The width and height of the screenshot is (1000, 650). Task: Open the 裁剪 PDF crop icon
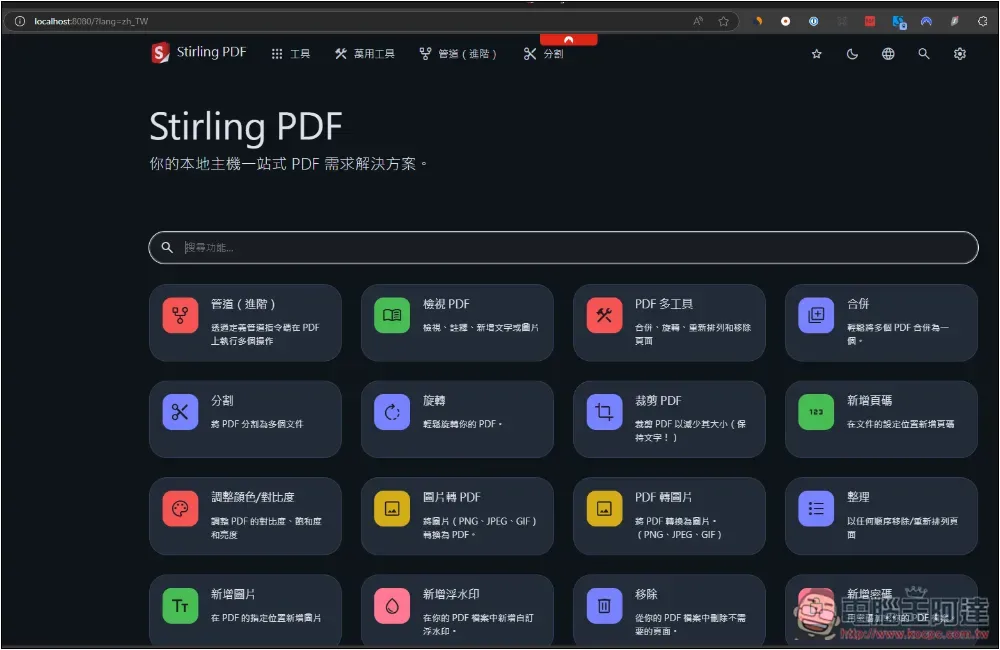point(604,412)
